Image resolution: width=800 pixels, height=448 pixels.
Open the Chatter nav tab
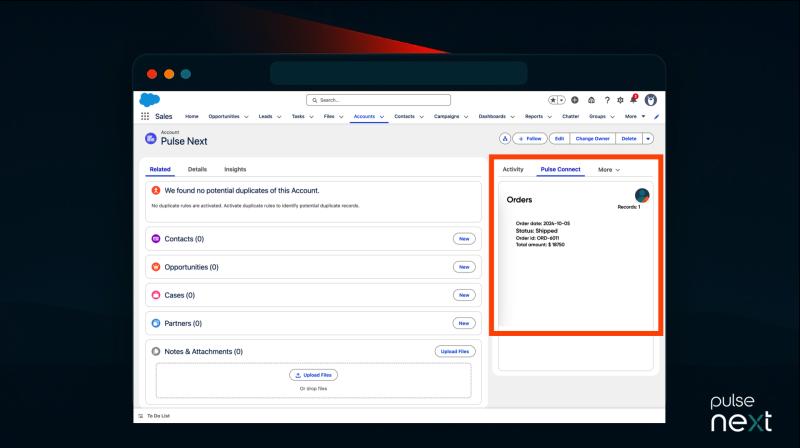[x=570, y=116]
